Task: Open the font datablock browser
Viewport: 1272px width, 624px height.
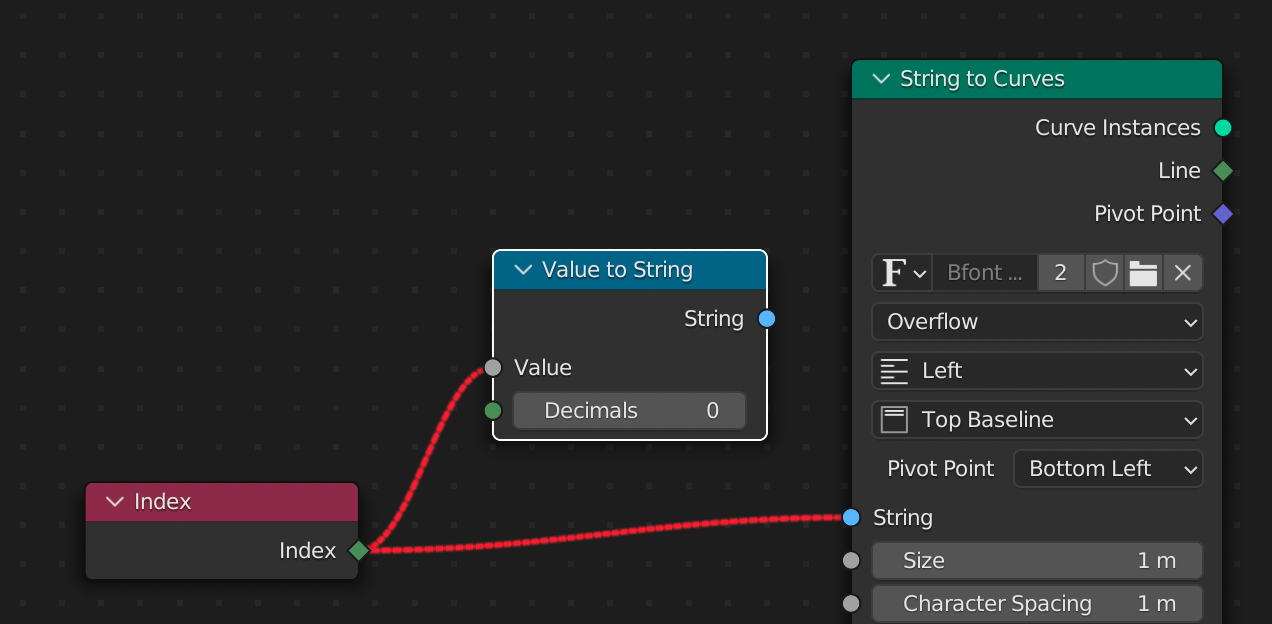Action: [x=903, y=273]
